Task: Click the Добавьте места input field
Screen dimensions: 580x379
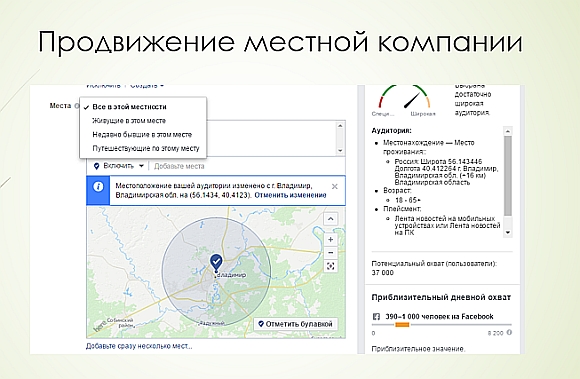Action: [246, 166]
